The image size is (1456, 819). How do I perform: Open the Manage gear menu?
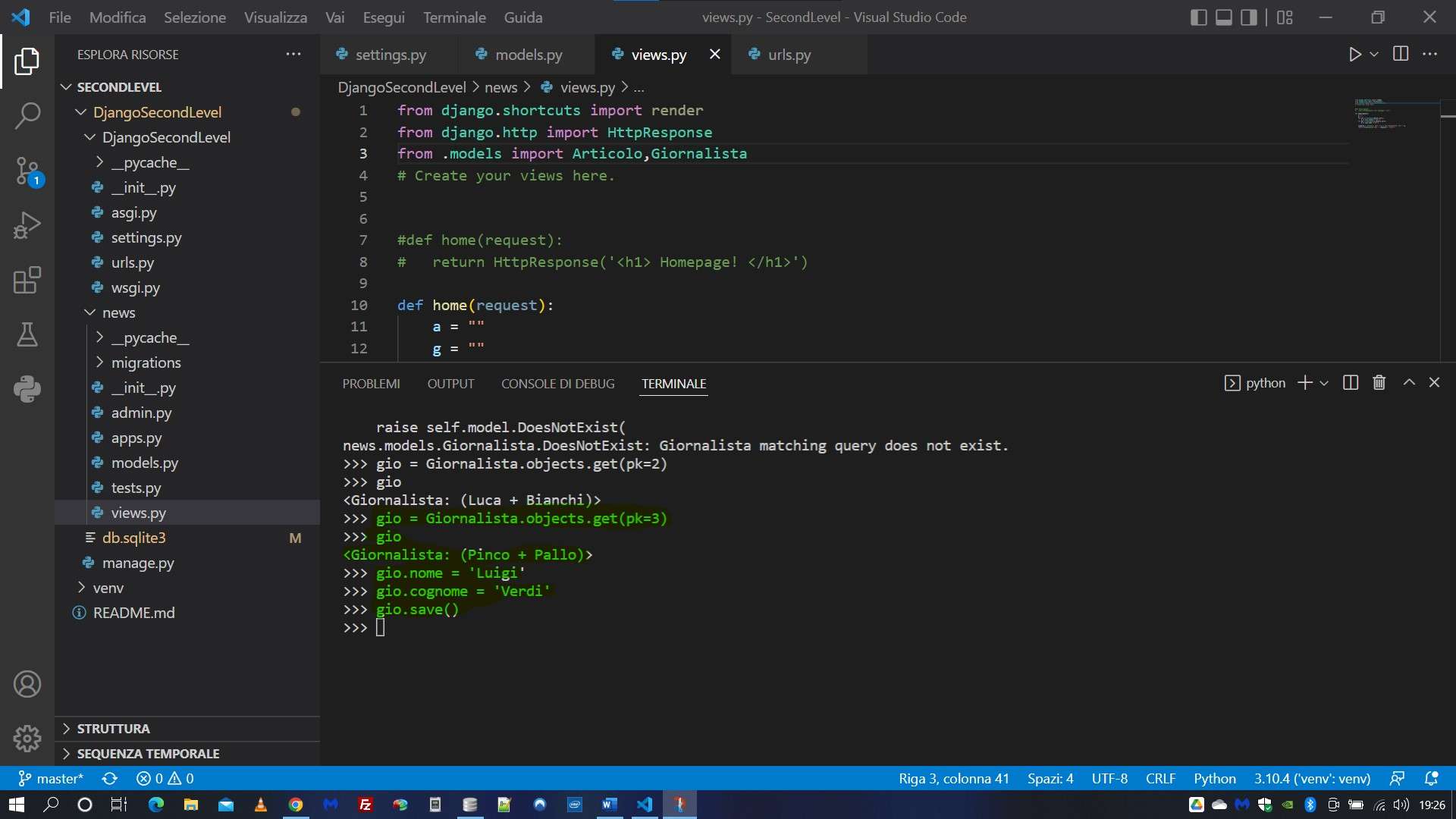(x=27, y=738)
